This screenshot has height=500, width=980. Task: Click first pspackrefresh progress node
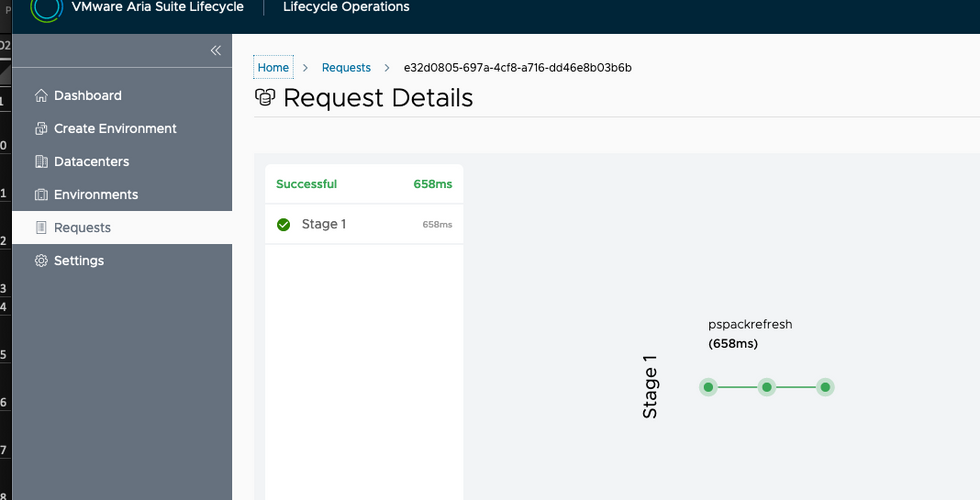pos(708,387)
